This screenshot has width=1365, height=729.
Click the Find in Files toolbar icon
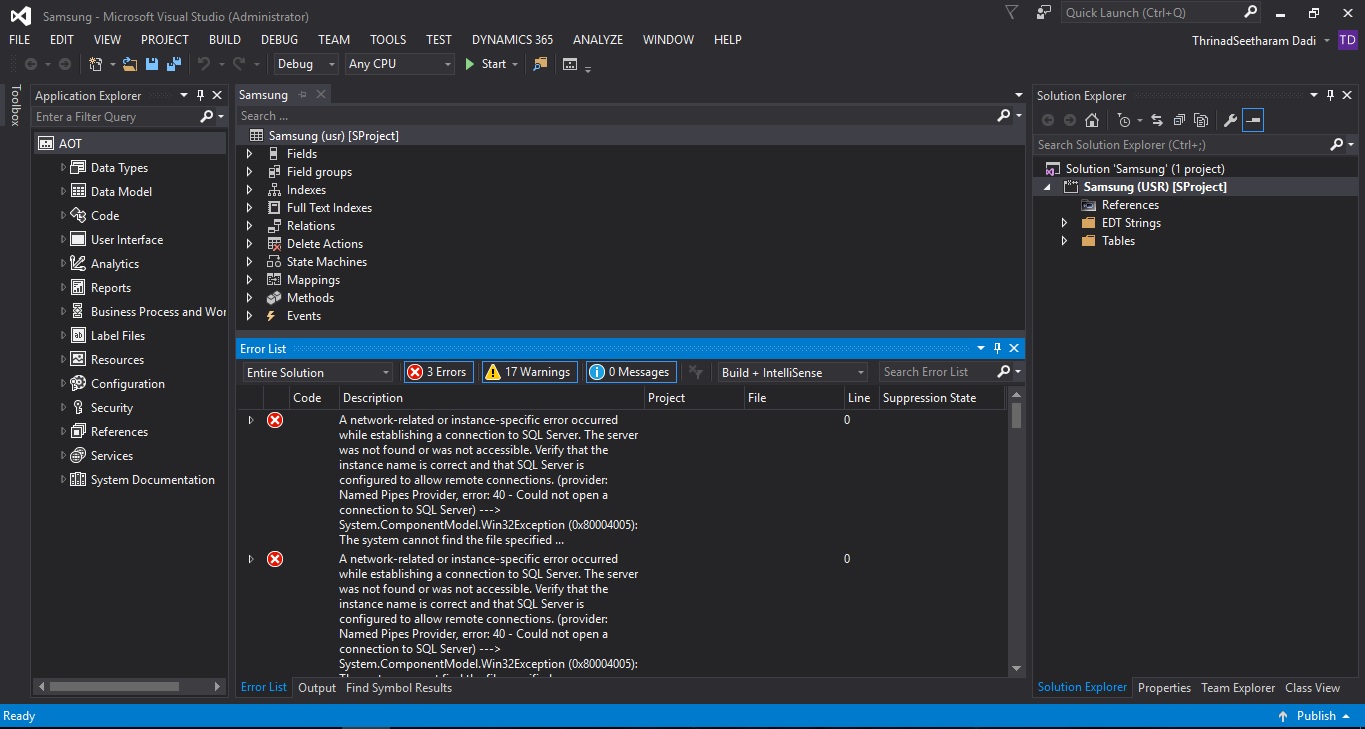540,64
